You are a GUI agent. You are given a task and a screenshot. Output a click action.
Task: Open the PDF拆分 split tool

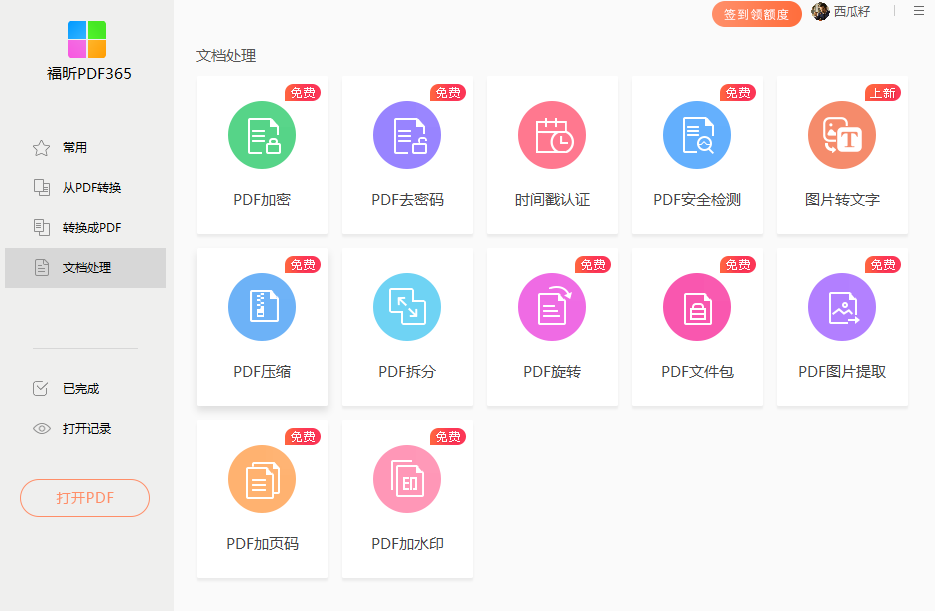click(407, 327)
